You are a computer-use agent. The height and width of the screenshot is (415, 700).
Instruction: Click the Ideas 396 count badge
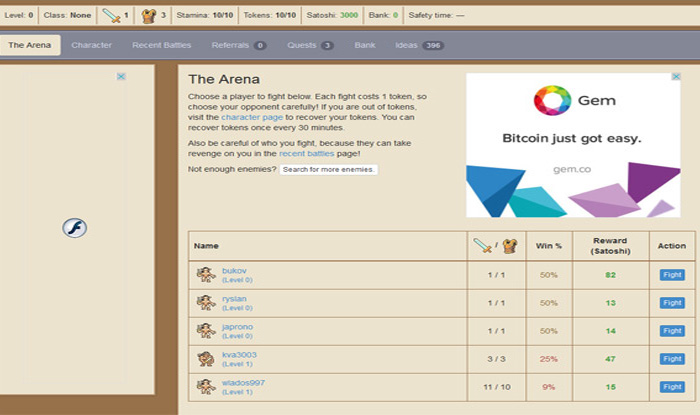433,46
